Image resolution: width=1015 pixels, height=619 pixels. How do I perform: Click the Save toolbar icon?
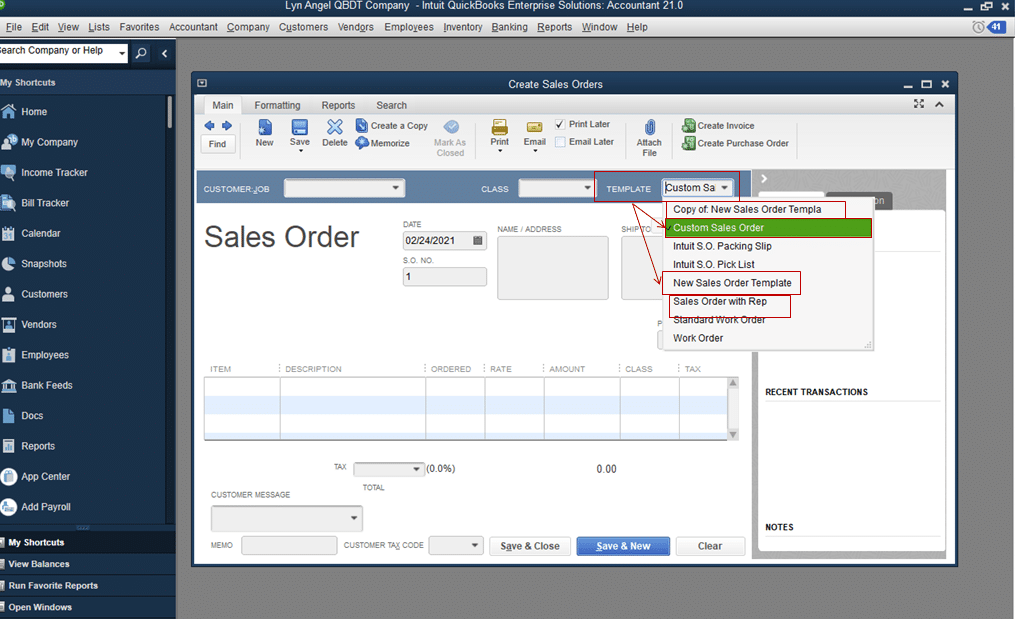coord(299,127)
